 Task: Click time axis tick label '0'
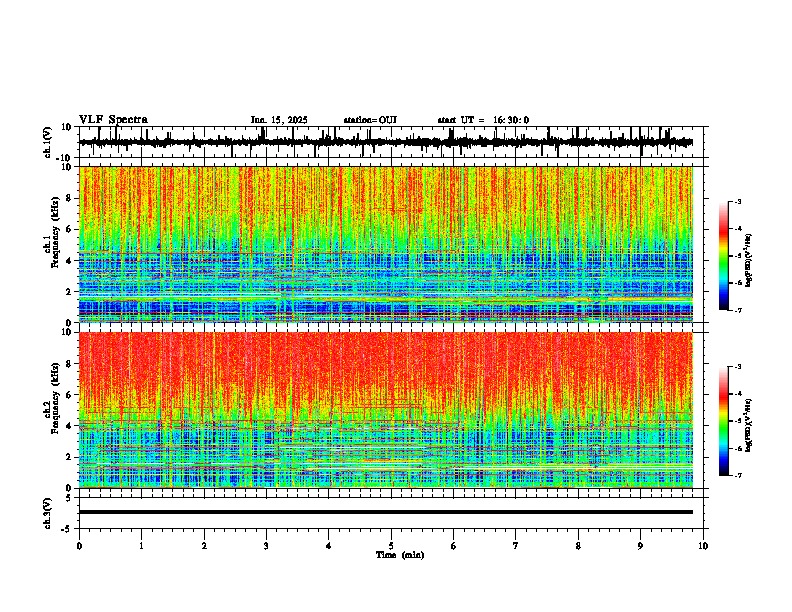[x=79, y=546]
